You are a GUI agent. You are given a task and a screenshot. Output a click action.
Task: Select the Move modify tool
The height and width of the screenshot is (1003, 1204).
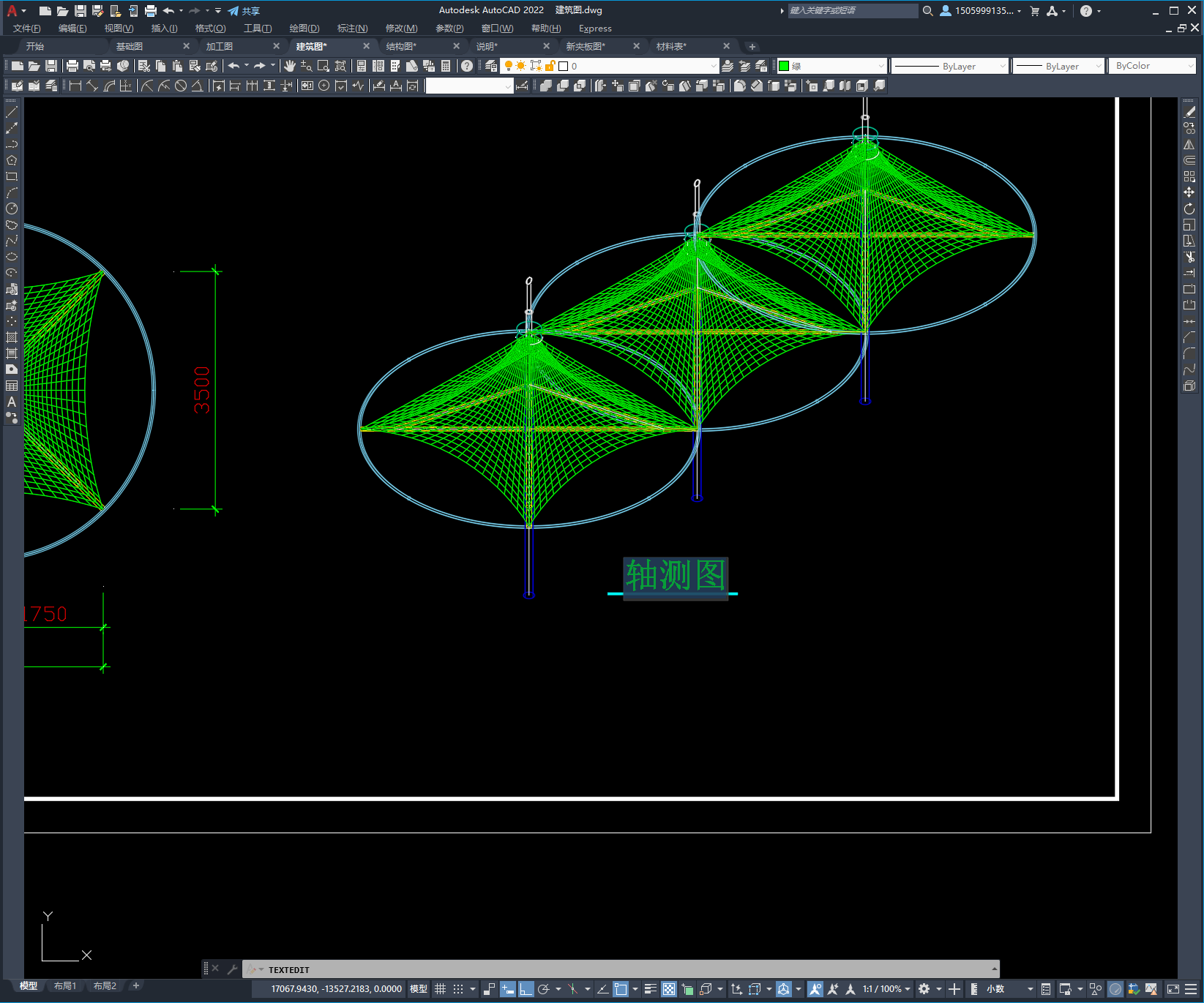pos(1189,192)
